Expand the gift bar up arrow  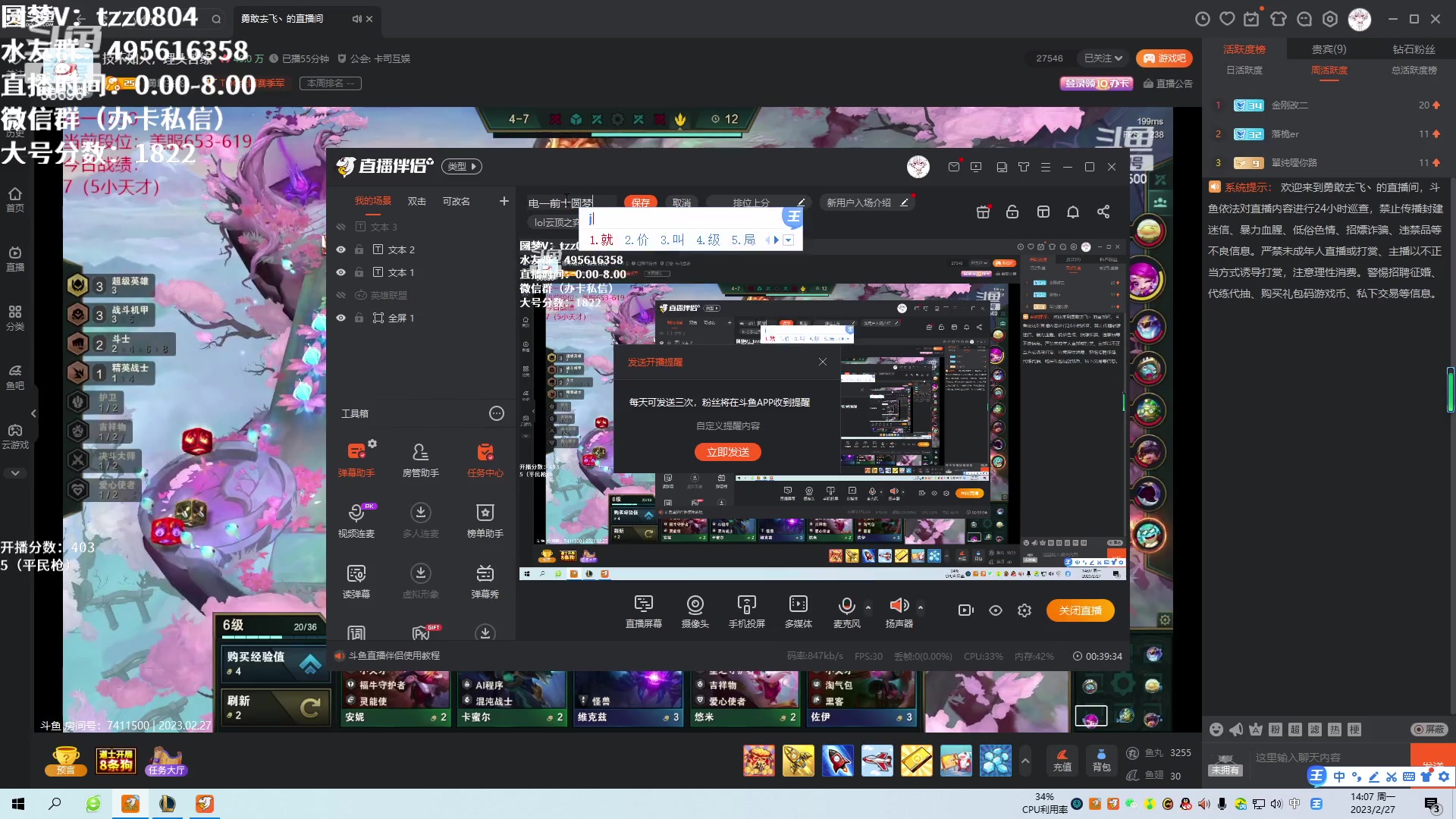coord(1025,761)
